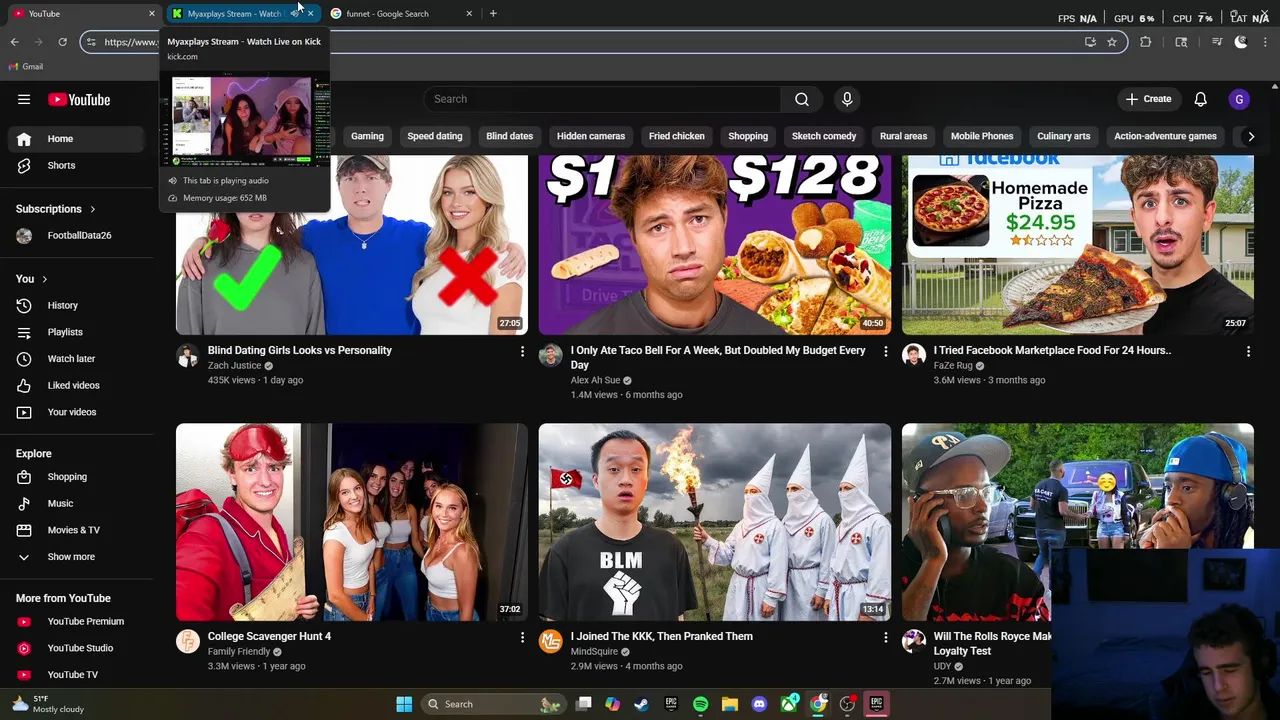Screen dimensions: 1280x720
Task: Open Alex Ah Sue channel link
Action: coord(596,380)
